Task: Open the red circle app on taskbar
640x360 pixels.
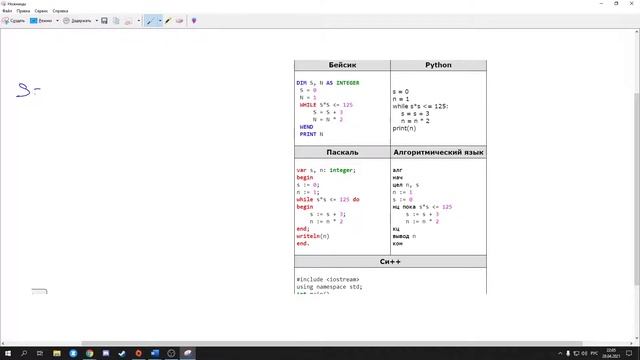Action: click(138, 353)
